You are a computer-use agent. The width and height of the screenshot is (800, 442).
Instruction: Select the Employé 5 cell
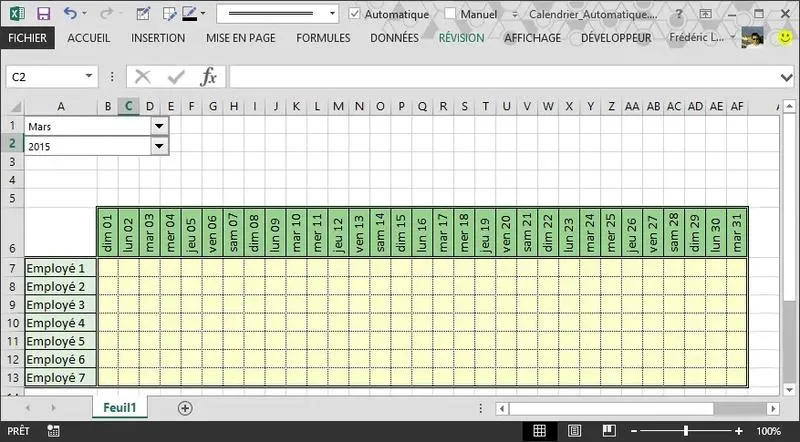tap(61, 341)
